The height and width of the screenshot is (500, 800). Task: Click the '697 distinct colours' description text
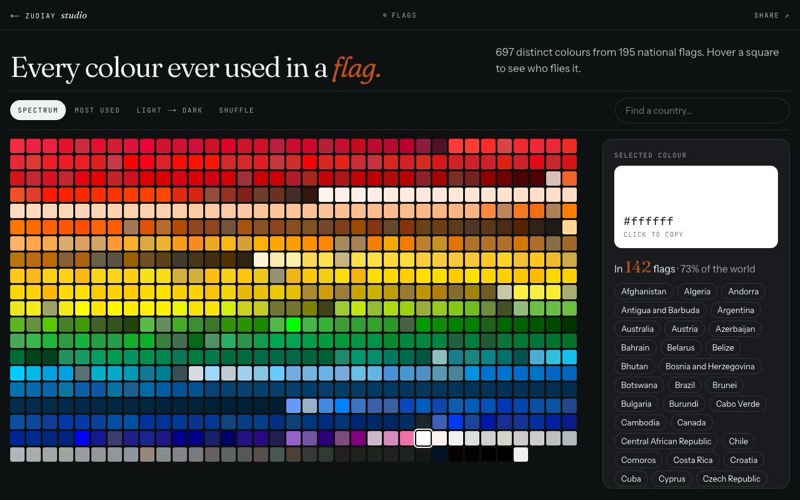pyautogui.click(x=637, y=60)
